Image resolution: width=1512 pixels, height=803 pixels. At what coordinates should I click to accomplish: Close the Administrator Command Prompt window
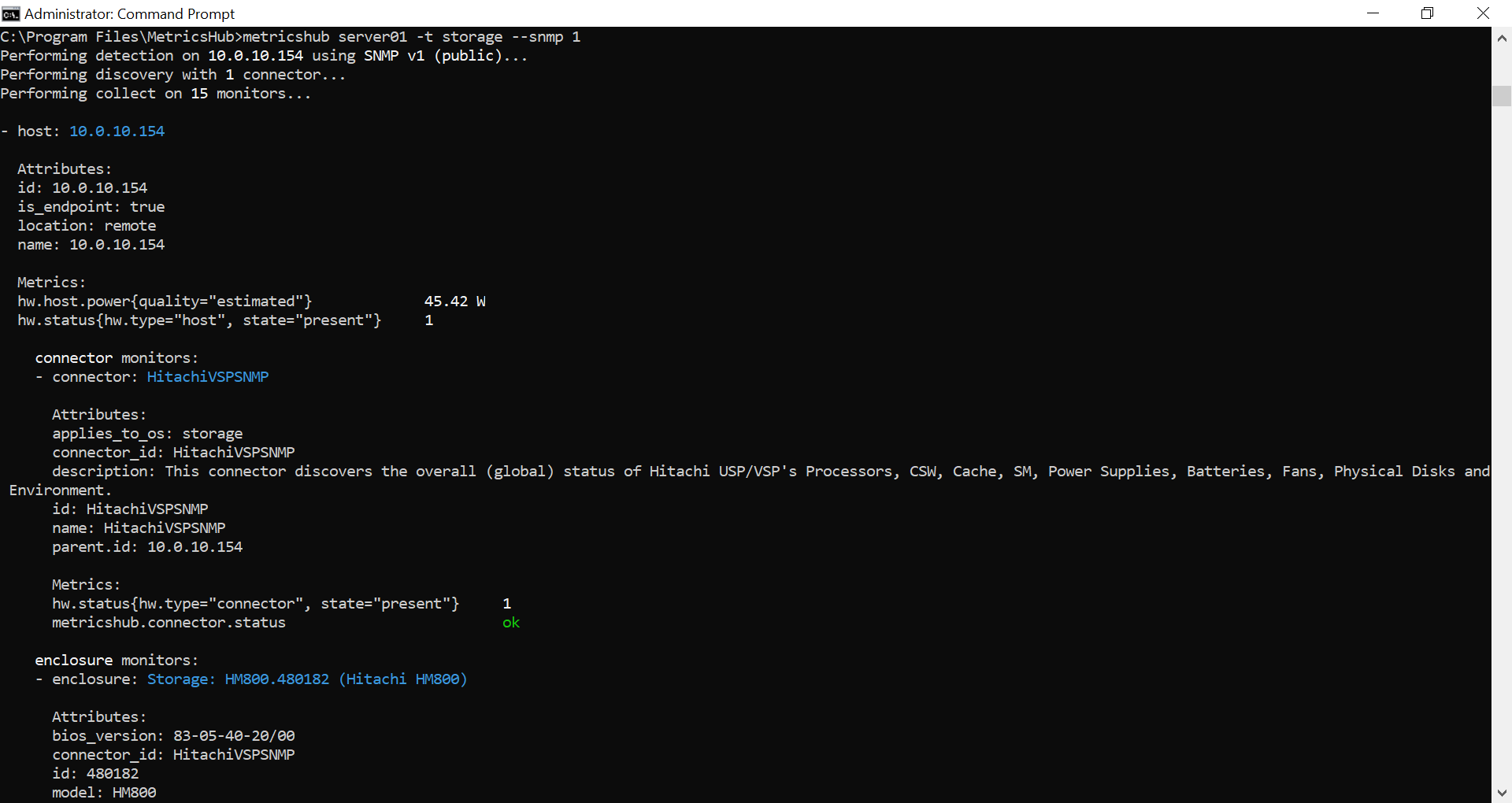(x=1483, y=13)
